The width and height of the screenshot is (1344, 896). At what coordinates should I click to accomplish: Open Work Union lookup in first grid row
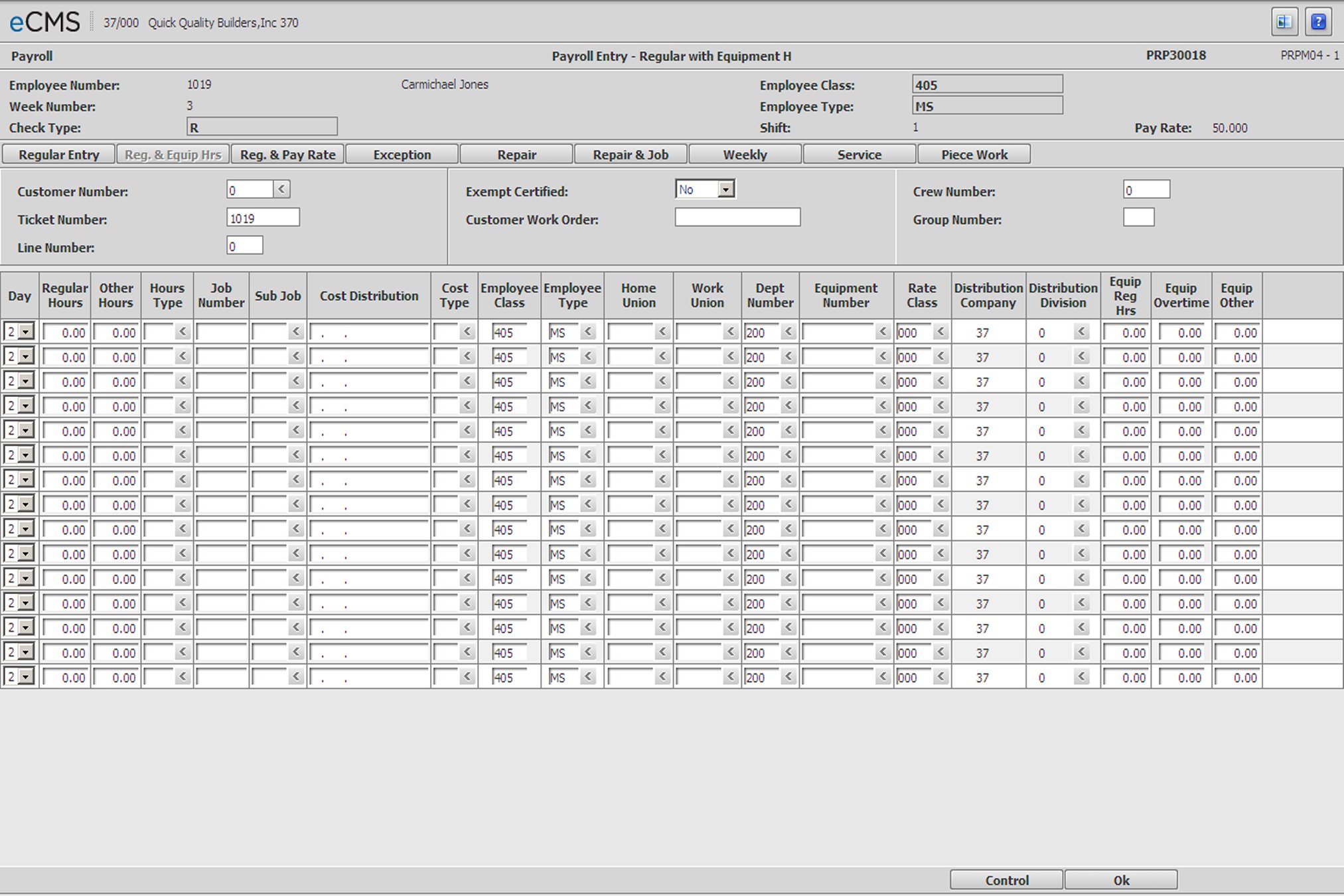[x=731, y=332]
